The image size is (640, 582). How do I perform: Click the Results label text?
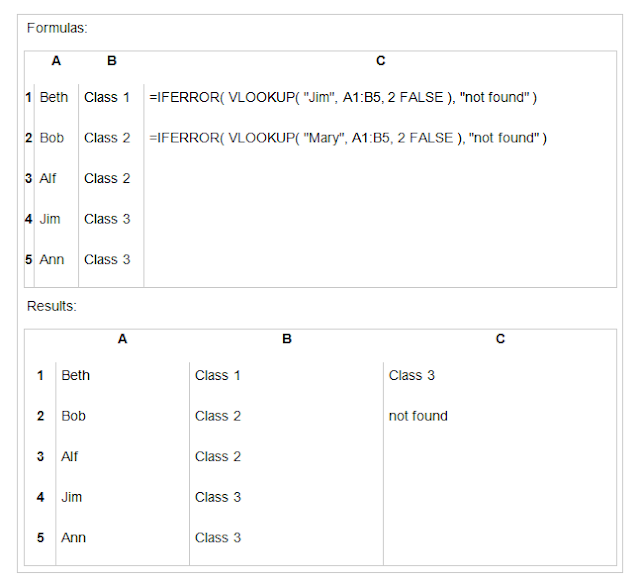click(52, 306)
